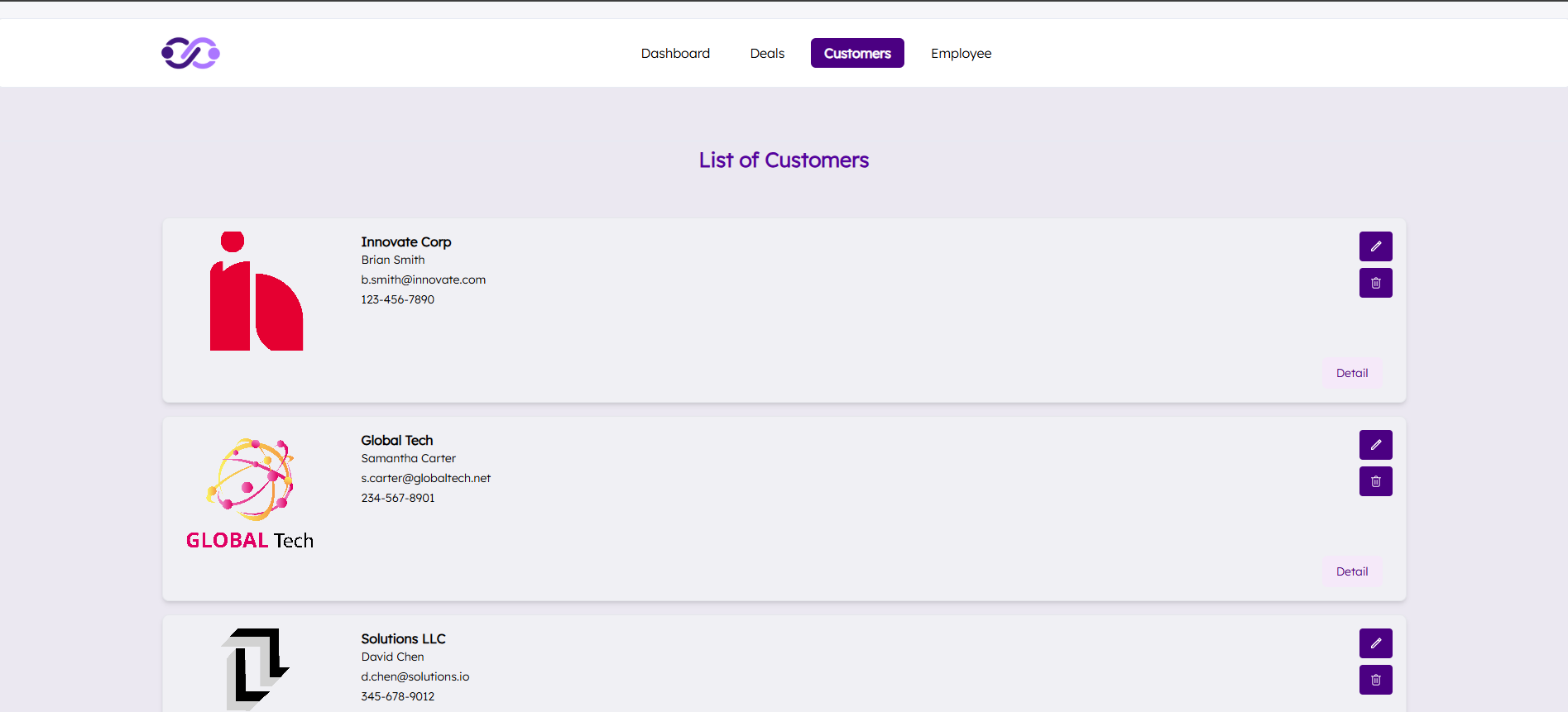1568x712 pixels.
Task: Open the Deals section
Action: click(767, 53)
